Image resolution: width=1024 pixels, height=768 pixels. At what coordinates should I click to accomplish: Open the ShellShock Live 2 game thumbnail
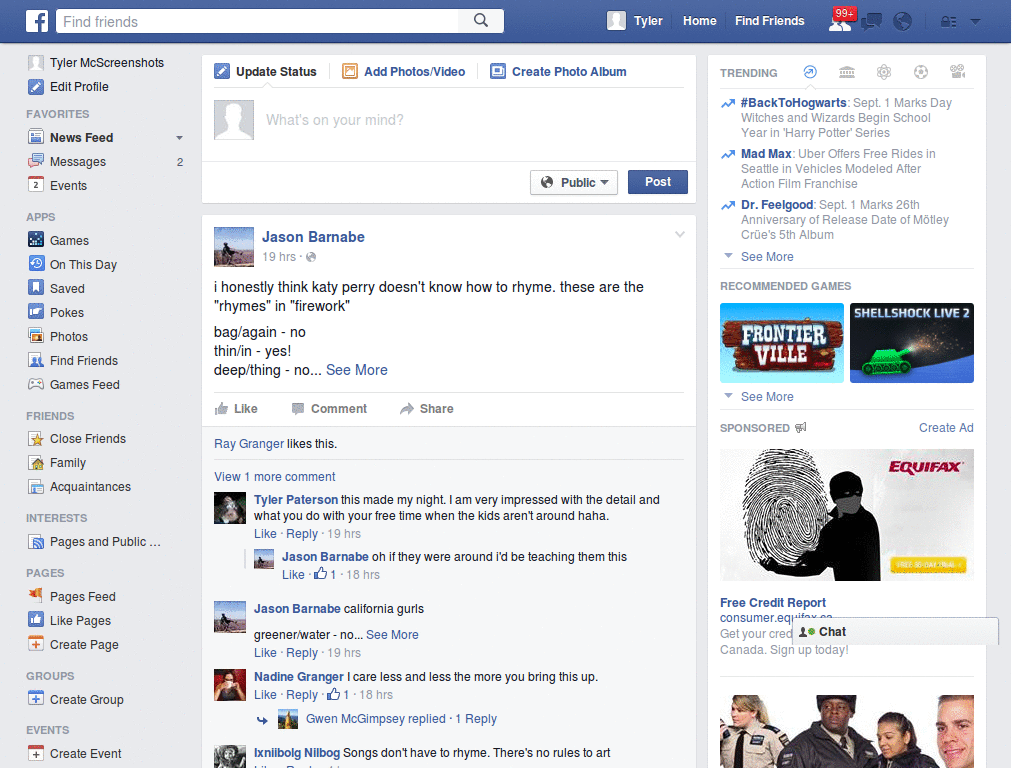[912, 343]
